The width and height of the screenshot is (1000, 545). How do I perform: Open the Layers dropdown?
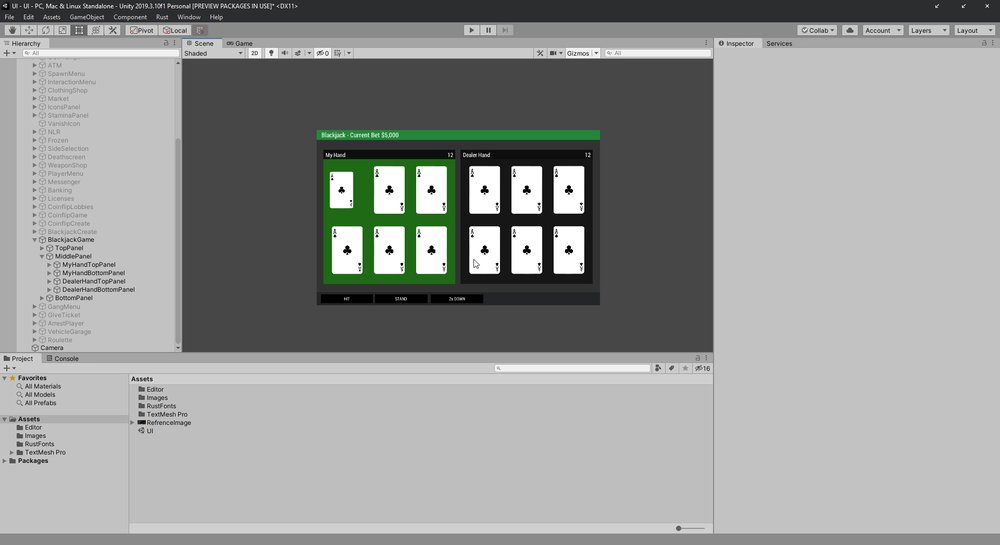(928, 30)
